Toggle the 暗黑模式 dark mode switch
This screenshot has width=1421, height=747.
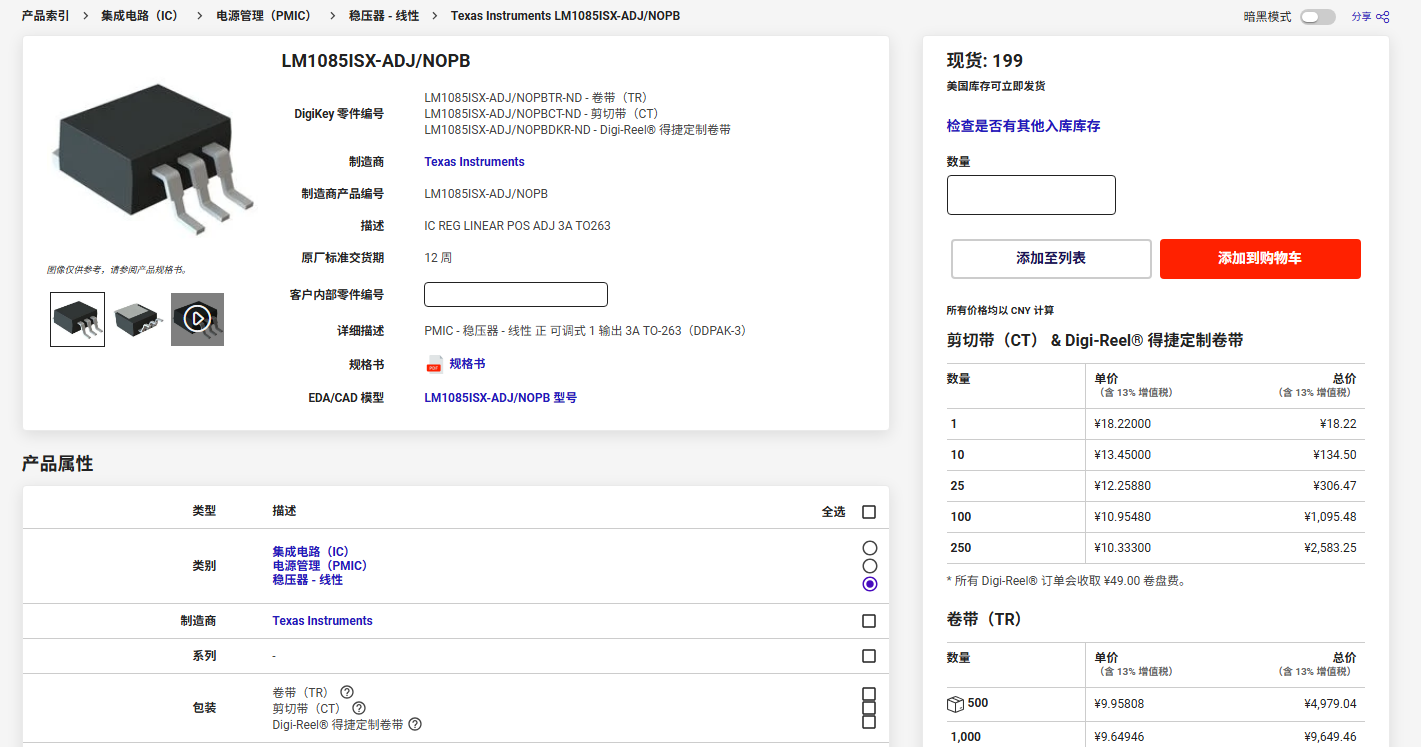(x=1317, y=17)
